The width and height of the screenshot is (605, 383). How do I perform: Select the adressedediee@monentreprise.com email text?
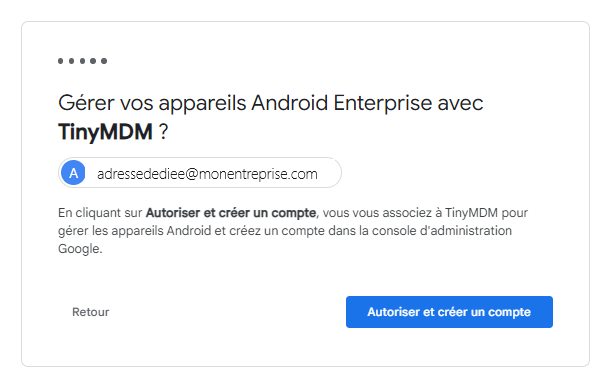click(207, 174)
